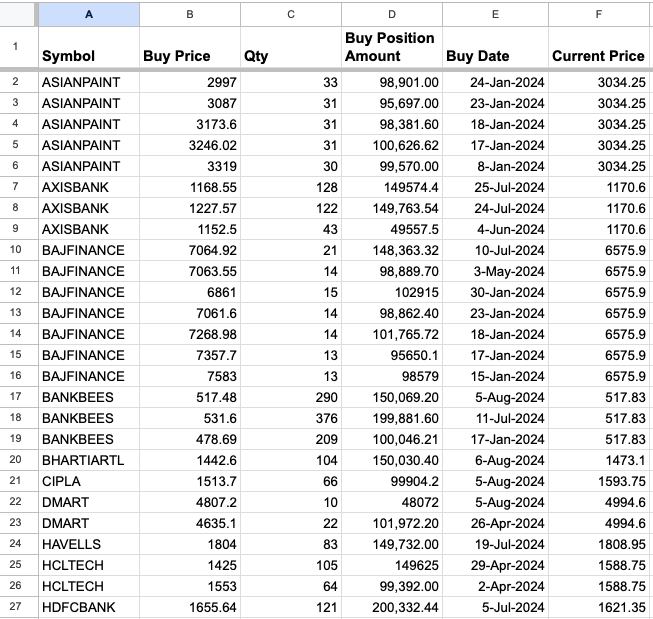Click buy price cell 4807.2
The height and width of the screenshot is (619, 653).
190,502
